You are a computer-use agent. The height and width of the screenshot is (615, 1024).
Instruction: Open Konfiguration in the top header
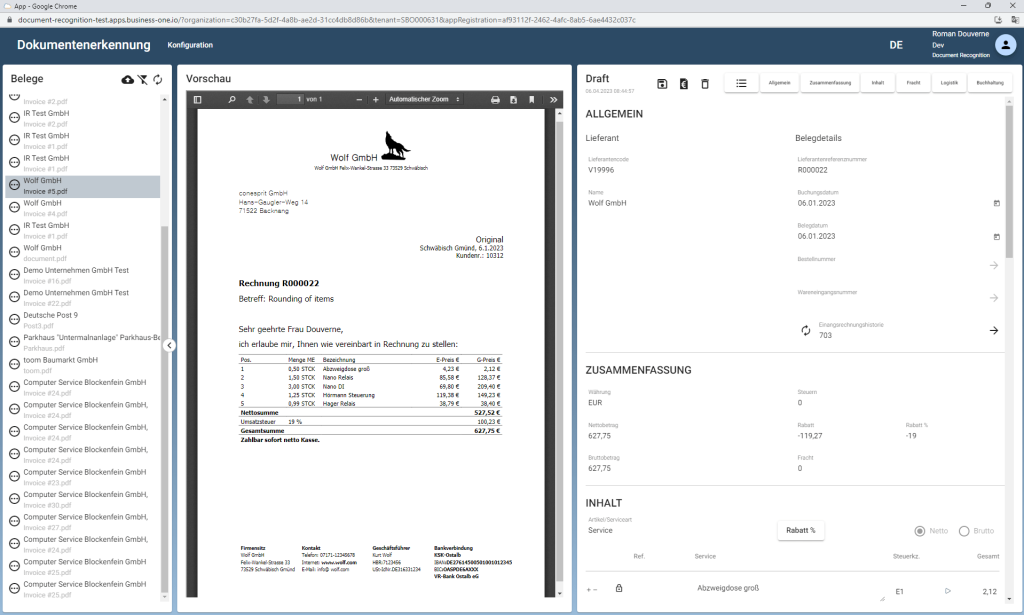[190, 45]
